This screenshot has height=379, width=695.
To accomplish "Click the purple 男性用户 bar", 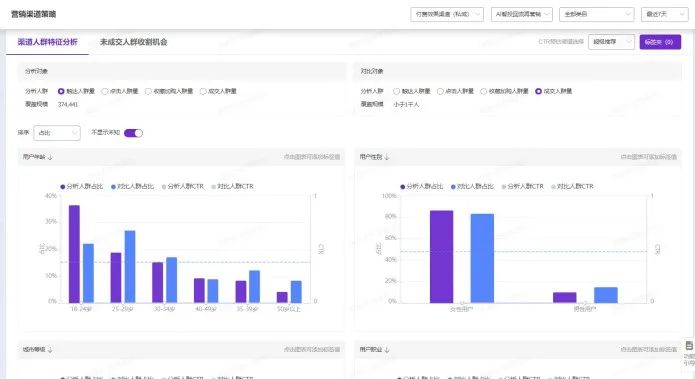I will (x=565, y=297).
